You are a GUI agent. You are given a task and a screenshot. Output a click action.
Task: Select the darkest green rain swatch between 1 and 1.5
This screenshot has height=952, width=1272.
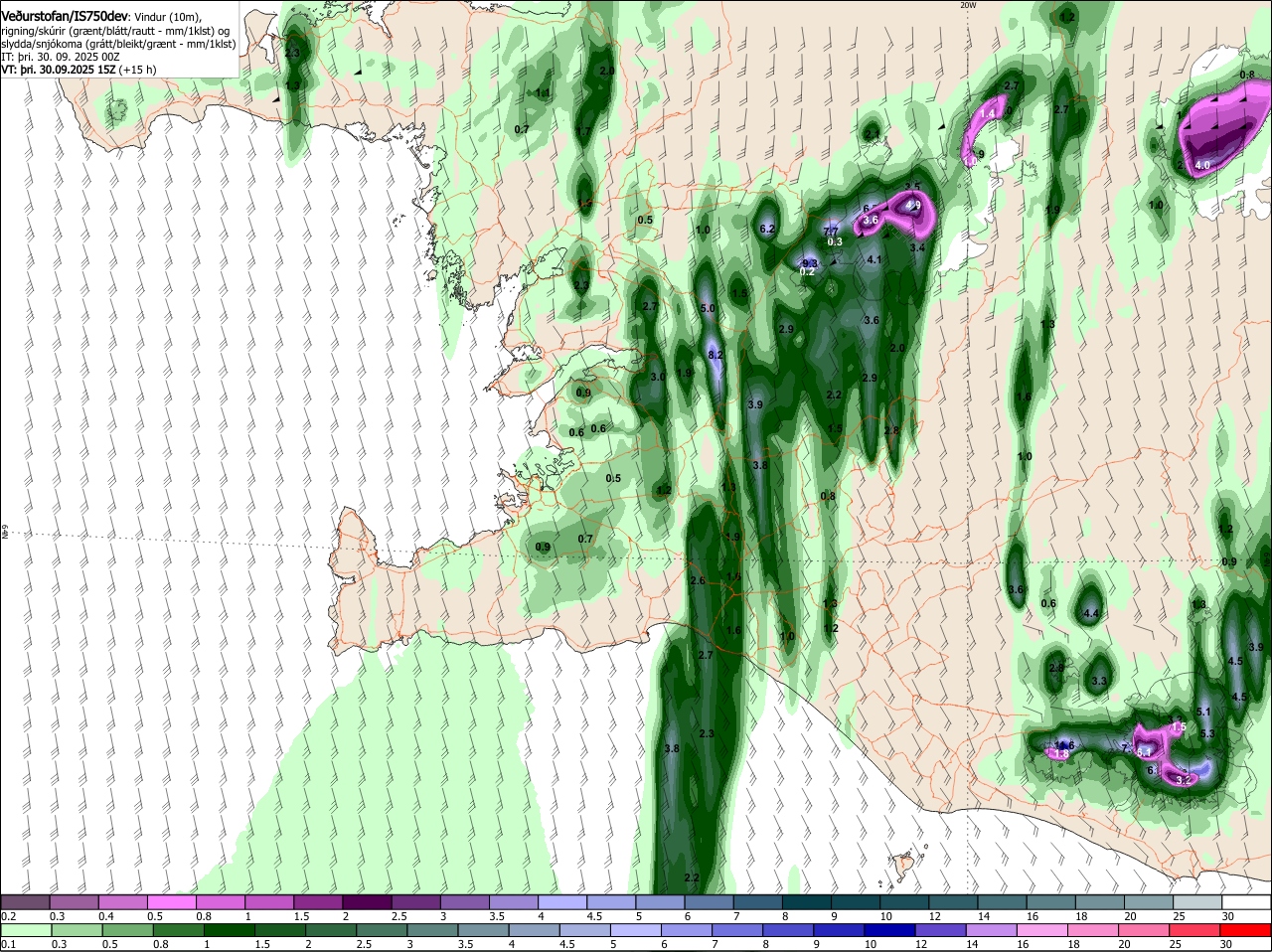230,930
